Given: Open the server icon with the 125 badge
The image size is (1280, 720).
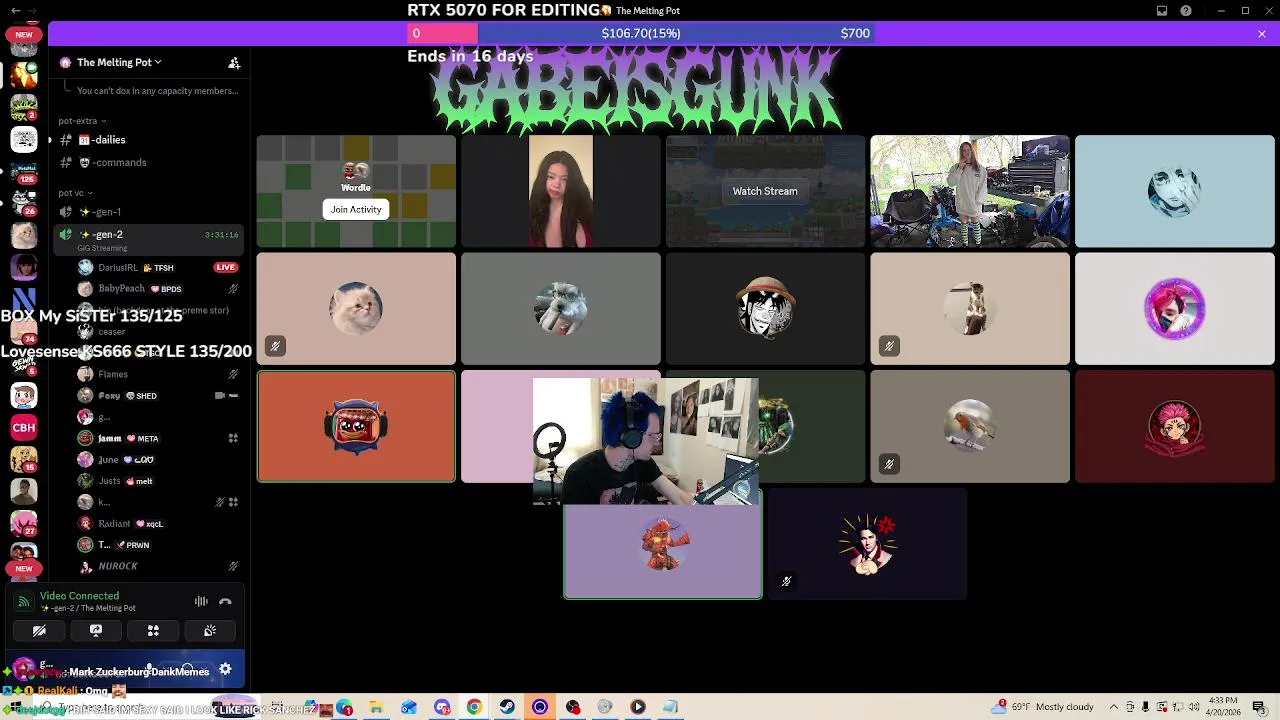Looking at the screenshot, I should (24, 171).
